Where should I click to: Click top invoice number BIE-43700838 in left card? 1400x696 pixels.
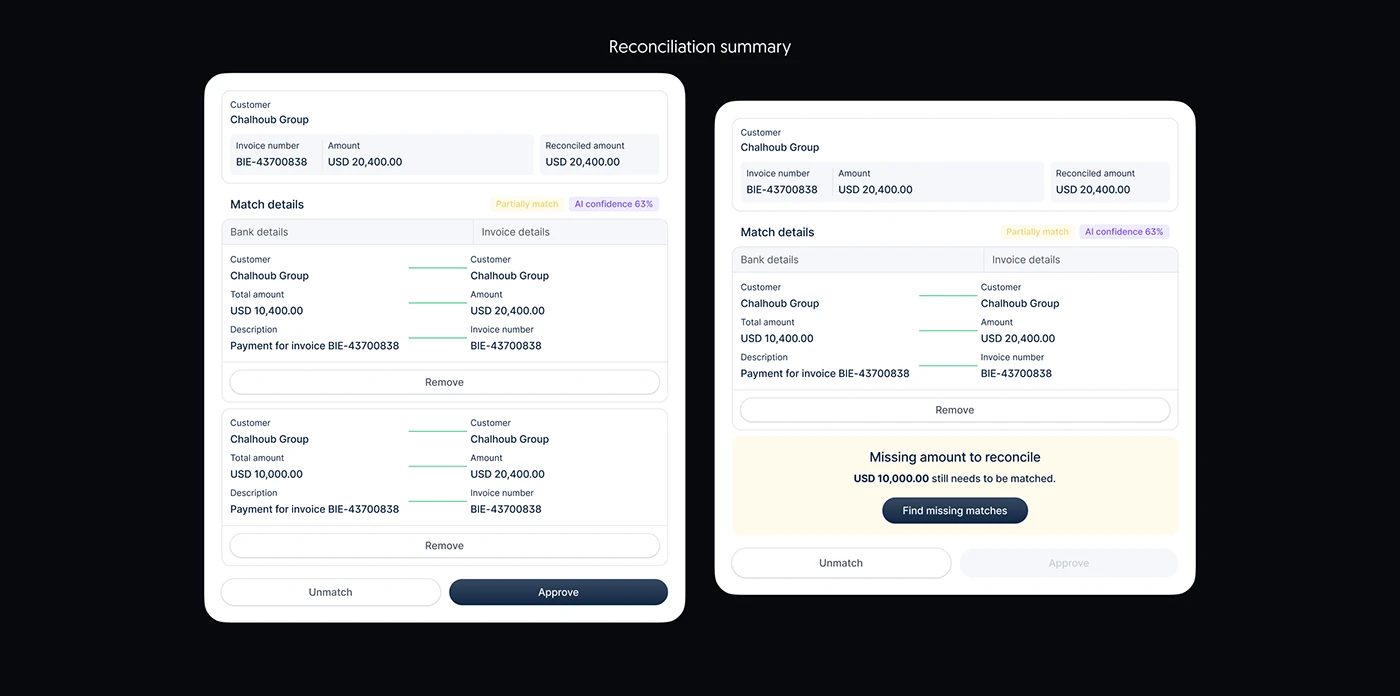tap(271, 162)
